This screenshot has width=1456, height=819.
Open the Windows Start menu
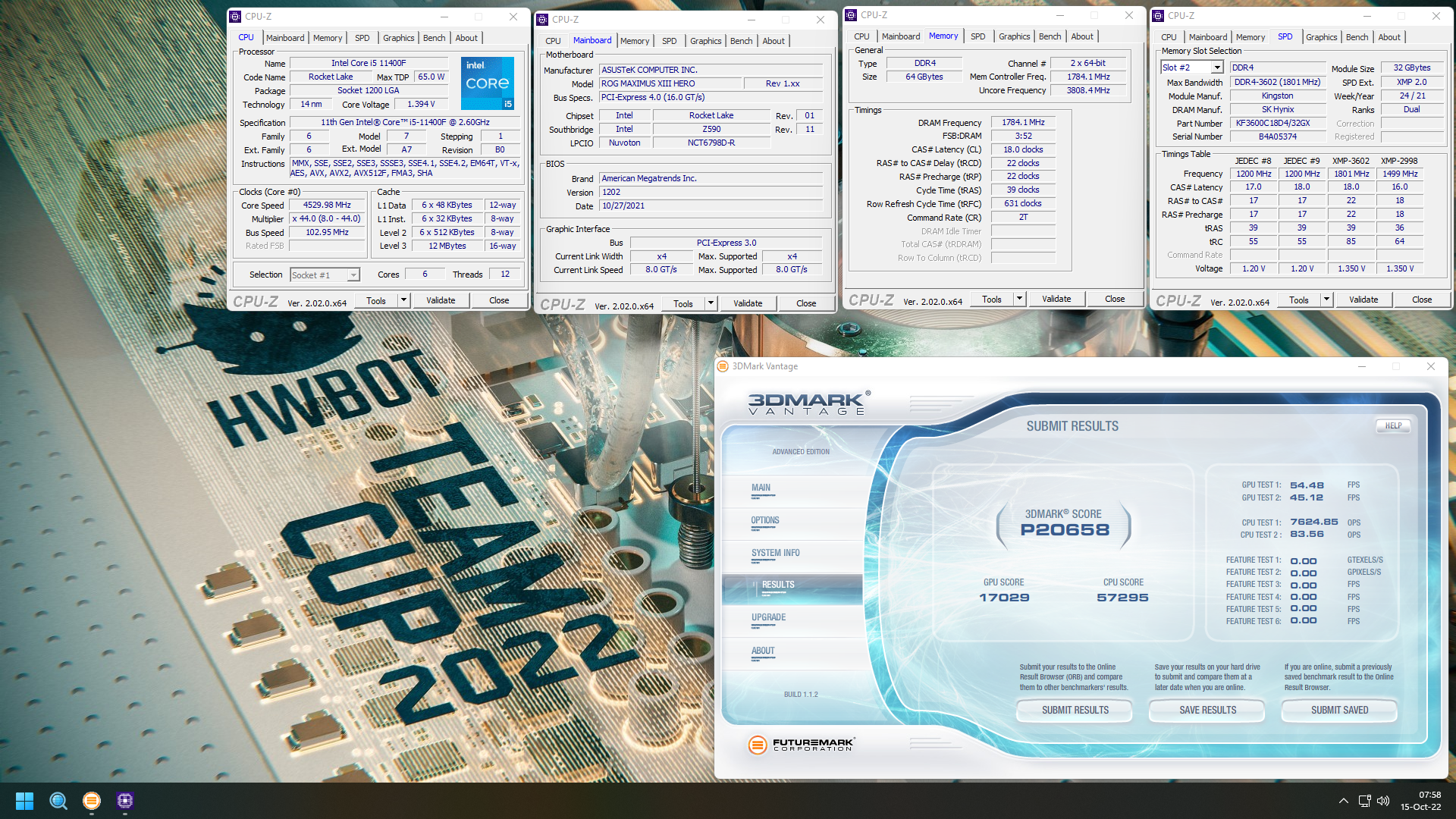[24, 801]
